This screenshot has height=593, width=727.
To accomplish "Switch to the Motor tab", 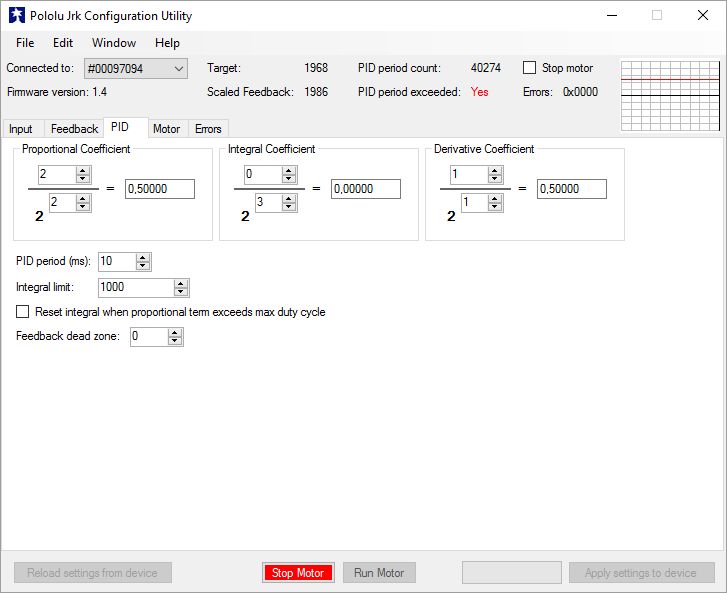I will coord(166,129).
